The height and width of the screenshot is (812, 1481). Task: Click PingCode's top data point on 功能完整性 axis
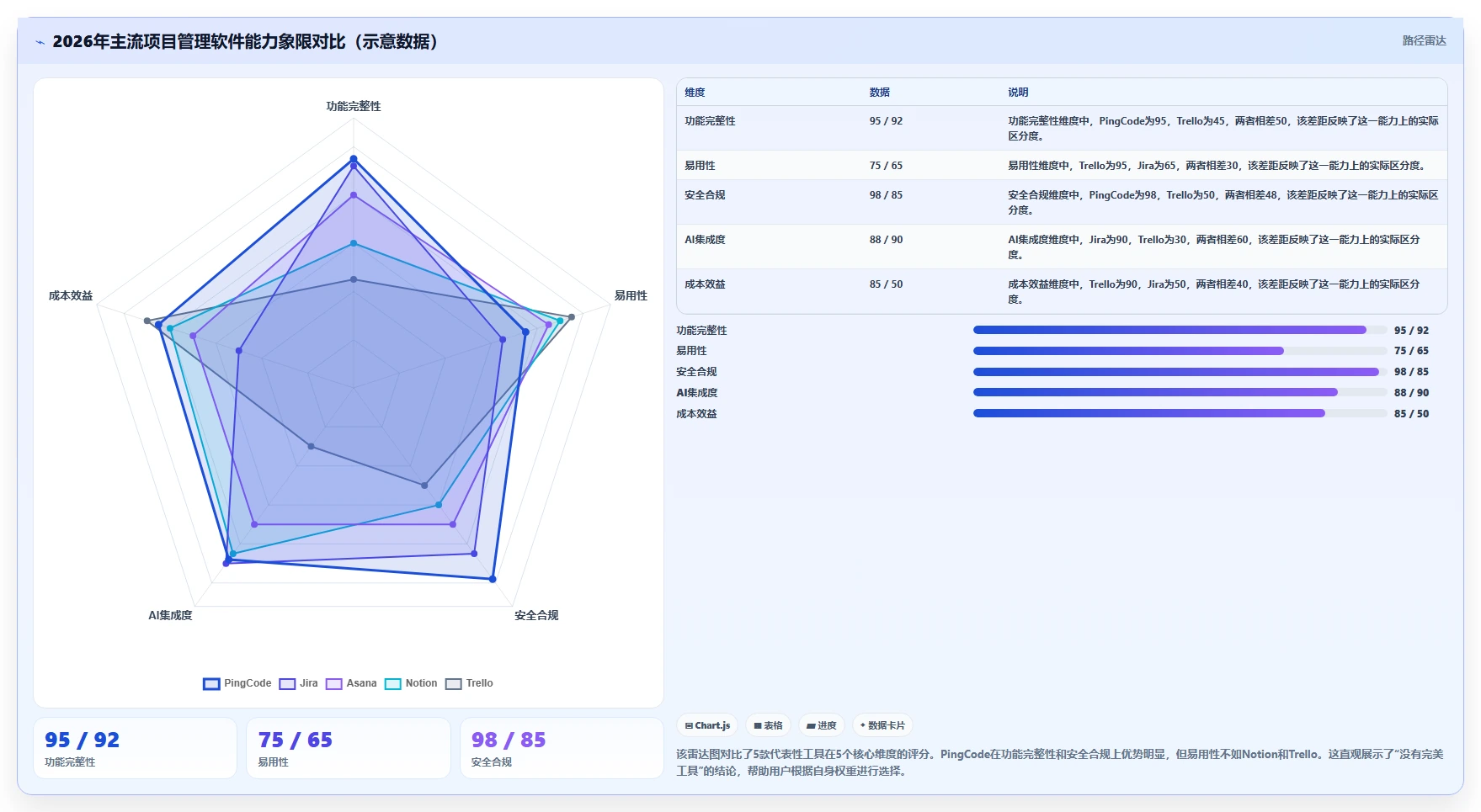click(354, 158)
